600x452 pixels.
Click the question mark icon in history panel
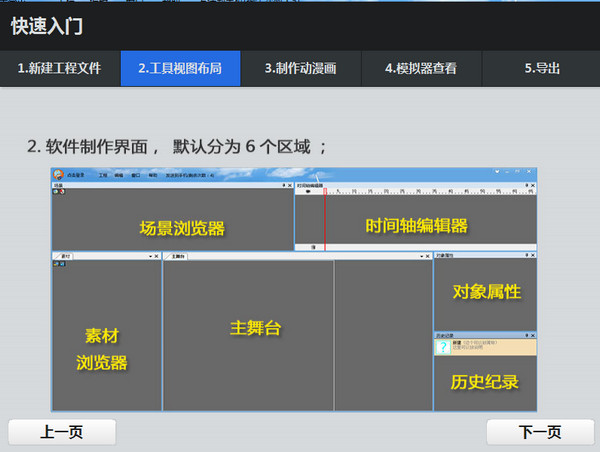click(x=442, y=348)
